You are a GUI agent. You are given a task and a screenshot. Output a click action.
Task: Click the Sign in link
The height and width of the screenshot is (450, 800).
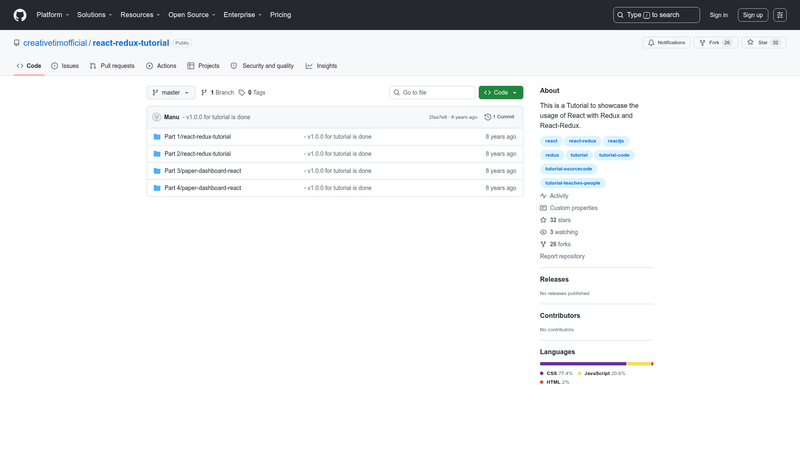(x=718, y=15)
